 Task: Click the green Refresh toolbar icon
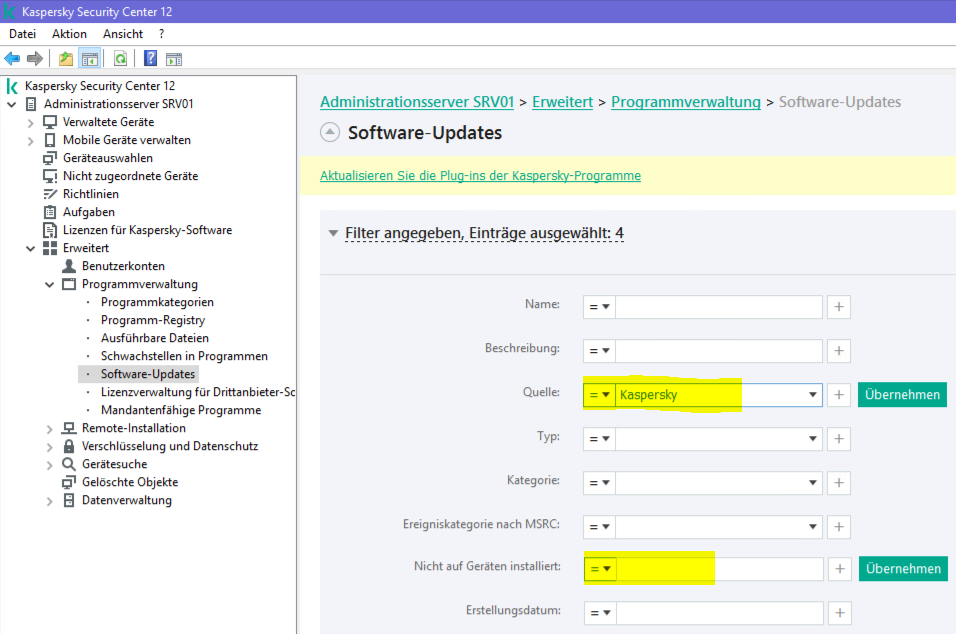pyautogui.click(x=121, y=59)
